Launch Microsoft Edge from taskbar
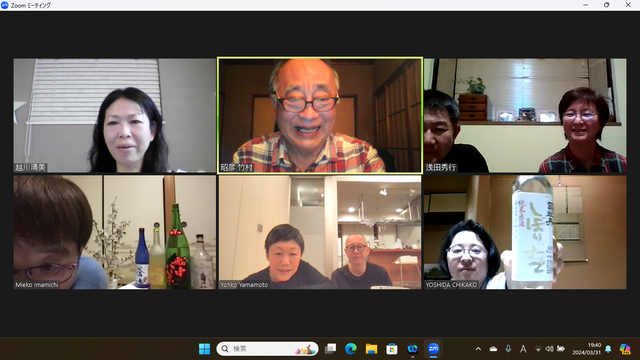Image resolution: width=640 pixels, height=360 pixels. (351, 349)
